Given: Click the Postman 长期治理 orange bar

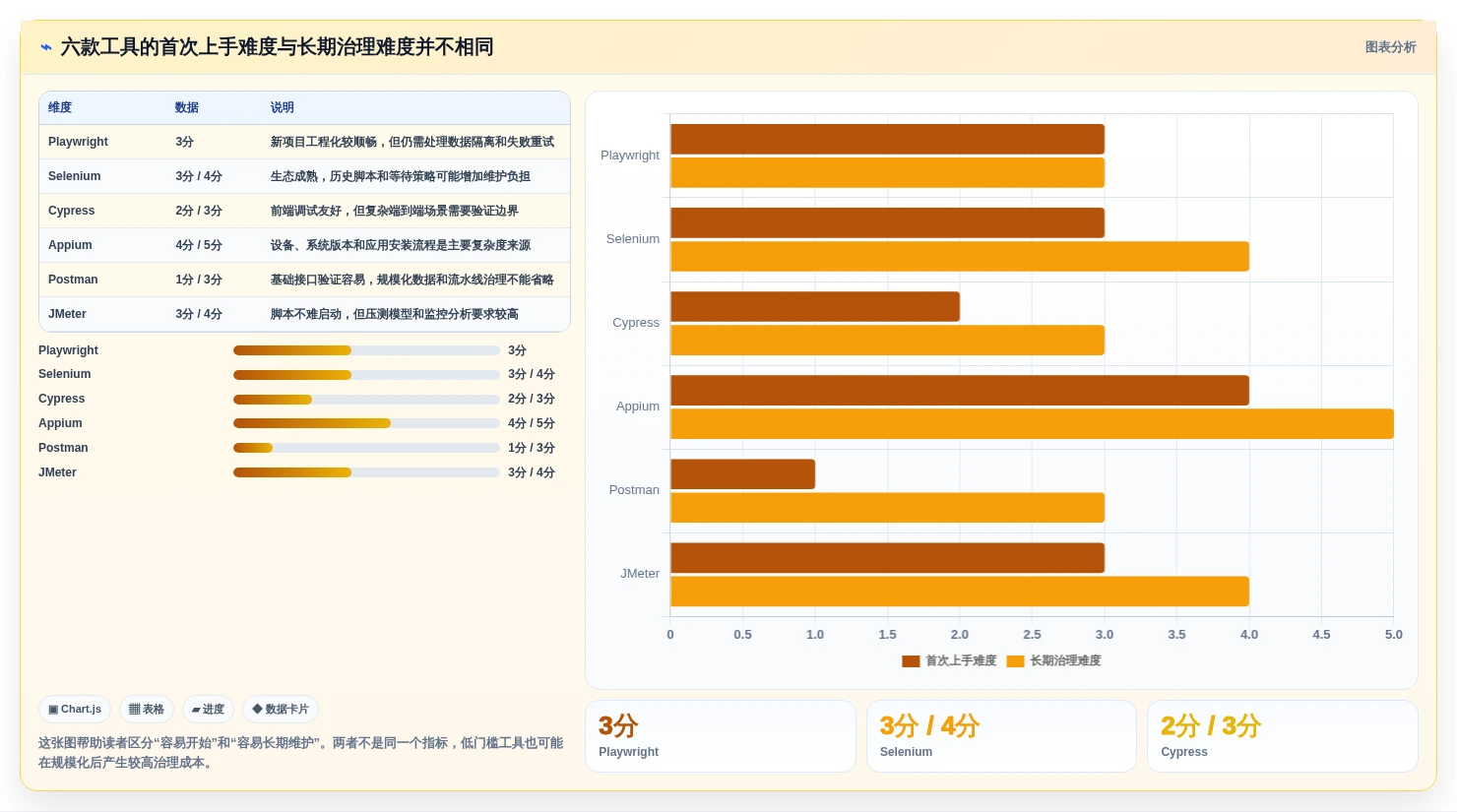Looking at the screenshot, I should coord(887,507).
